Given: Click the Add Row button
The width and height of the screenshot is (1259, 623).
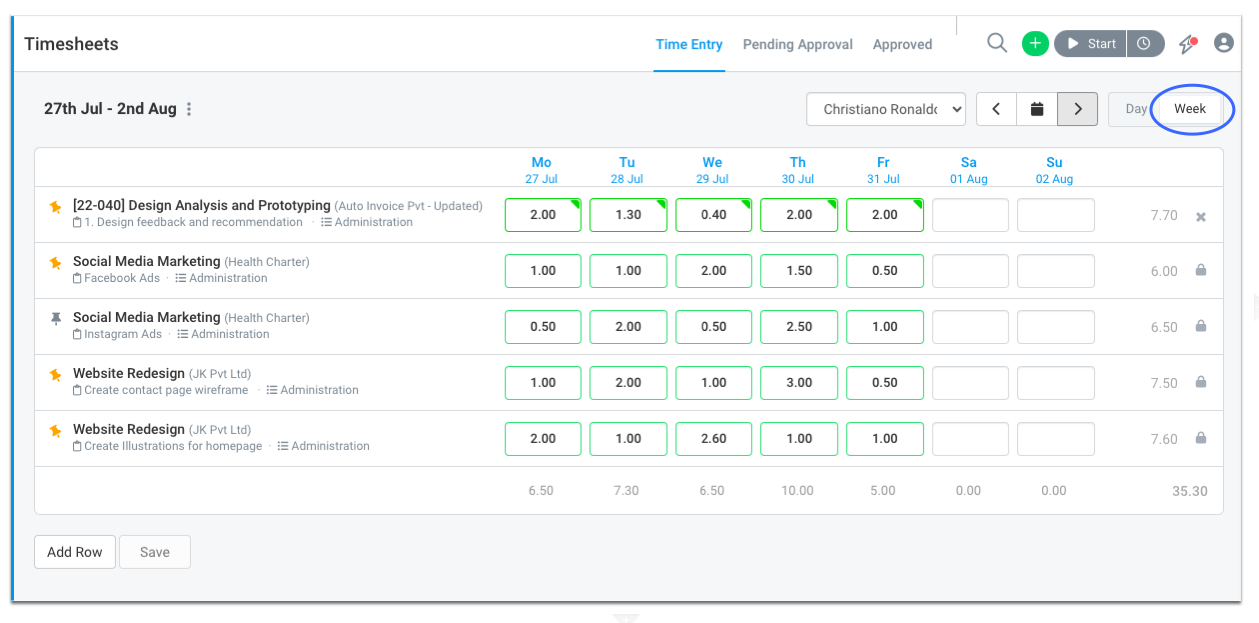Looking at the screenshot, I should [75, 552].
